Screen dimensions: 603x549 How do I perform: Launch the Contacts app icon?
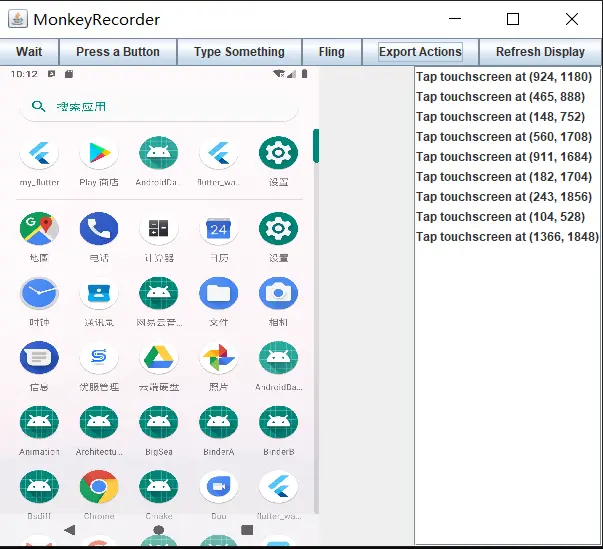coord(99,293)
